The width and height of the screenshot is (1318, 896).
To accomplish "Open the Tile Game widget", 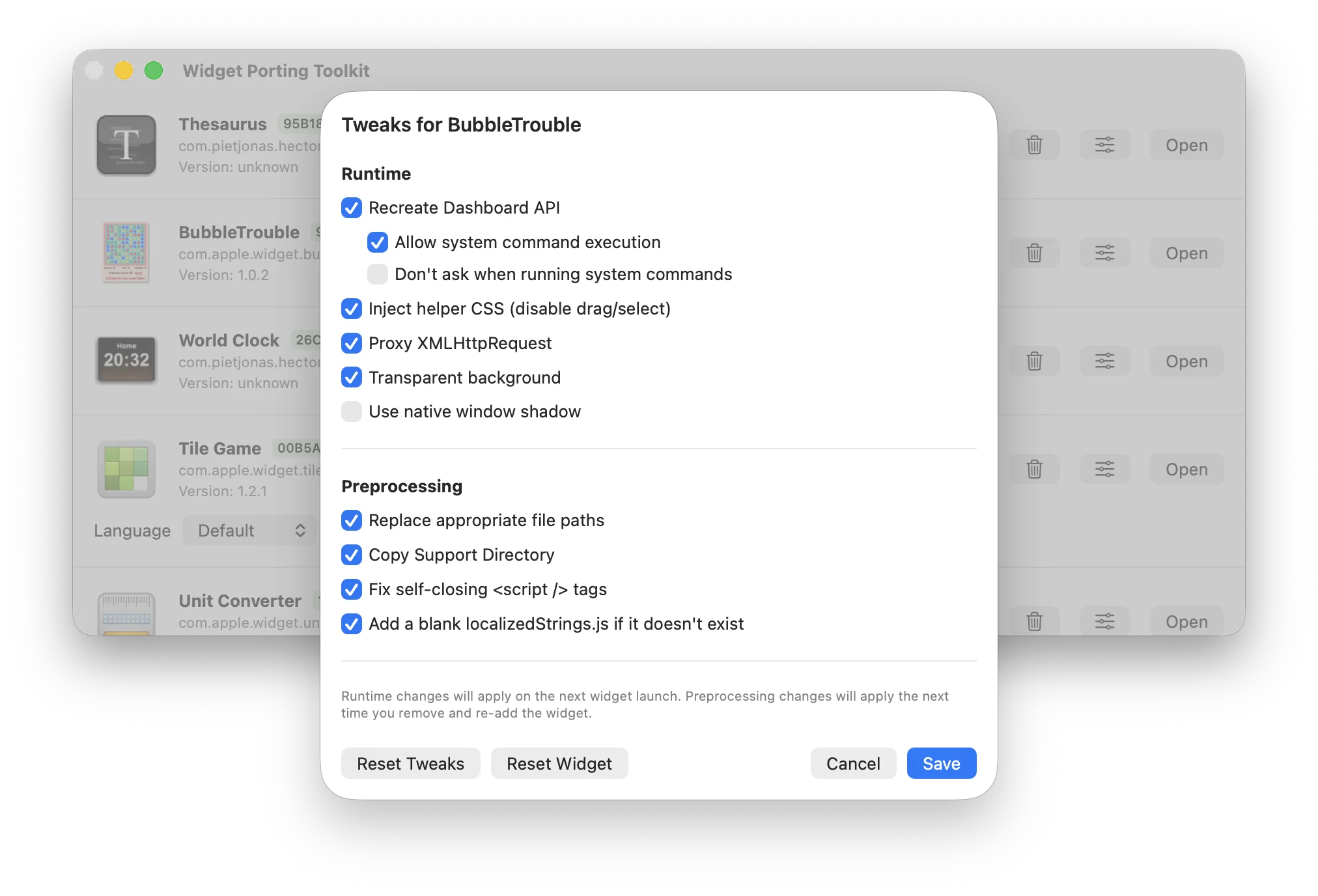I will [x=1186, y=469].
